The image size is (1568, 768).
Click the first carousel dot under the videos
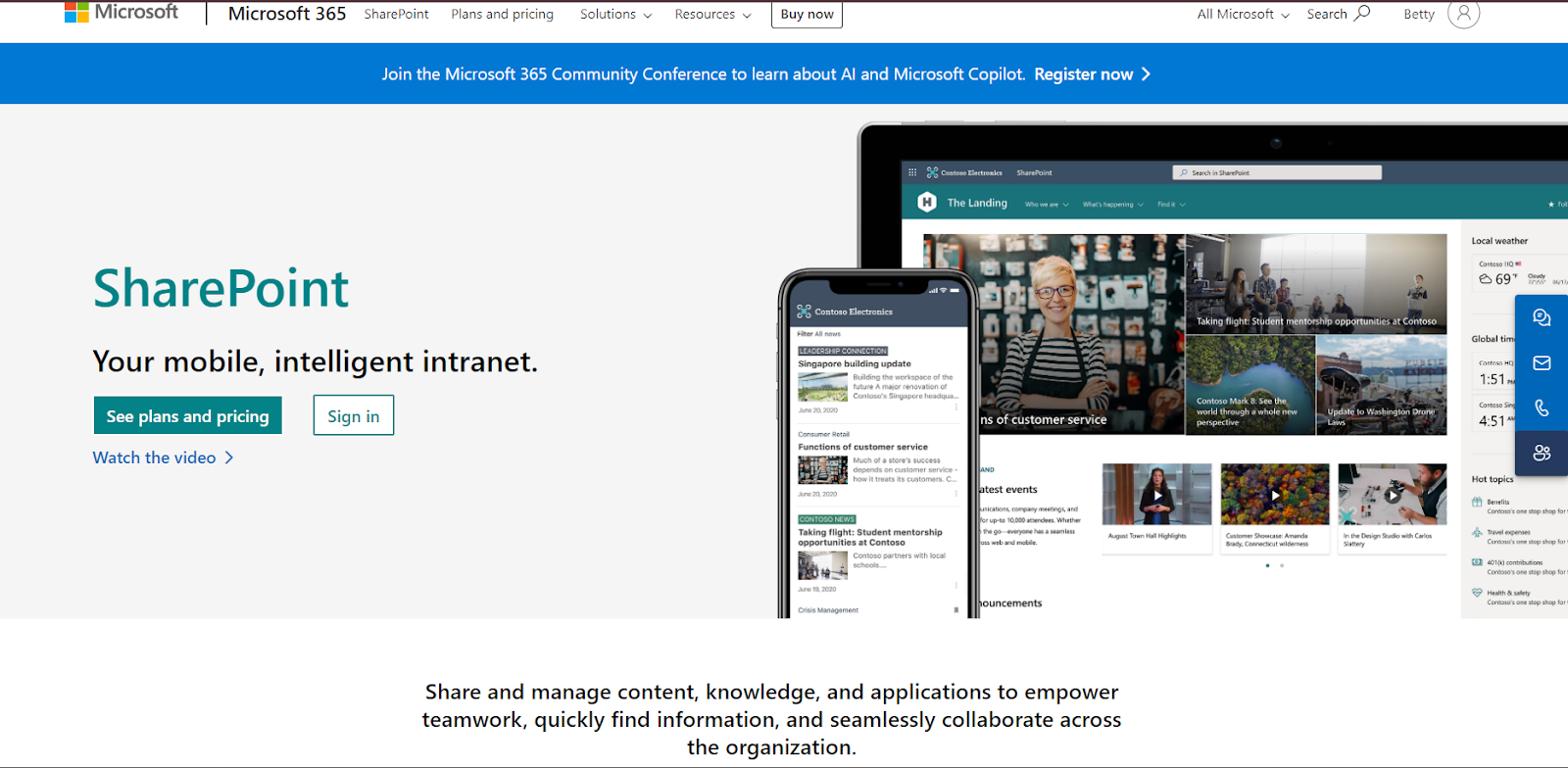pyautogui.click(x=1267, y=565)
